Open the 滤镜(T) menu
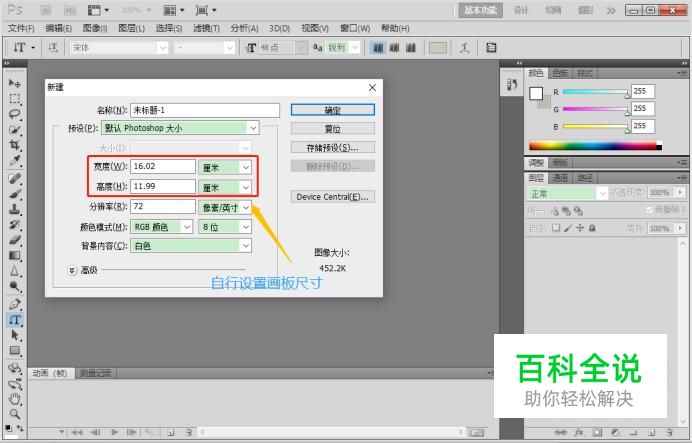Screen dimensions: 692x443 click(206, 28)
